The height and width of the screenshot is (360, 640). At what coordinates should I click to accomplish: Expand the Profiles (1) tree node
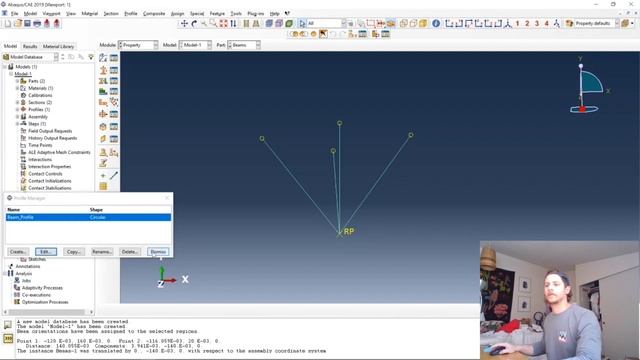[17, 109]
